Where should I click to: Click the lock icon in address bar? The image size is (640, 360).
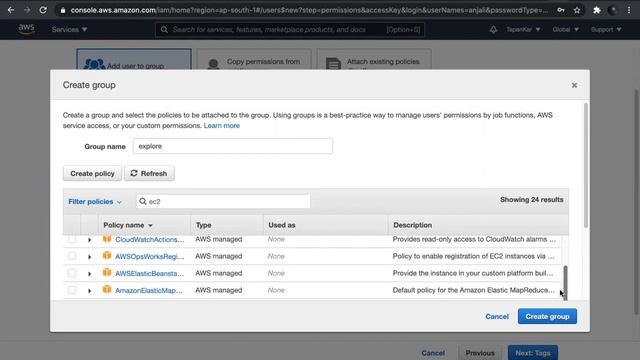[63, 10]
